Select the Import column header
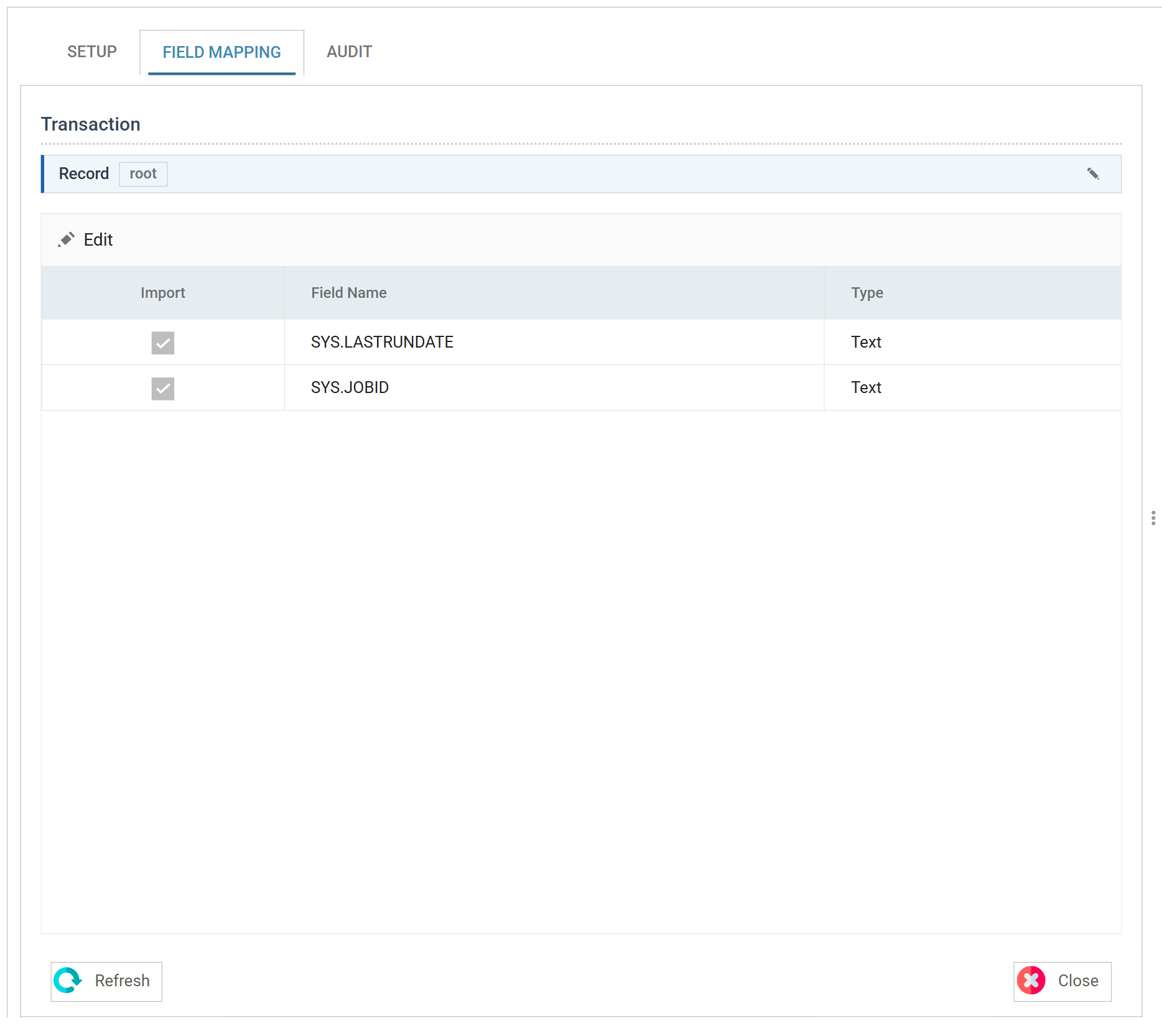Image resolution: width=1162 pixels, height=1036 pixels. (x=163, y=293)
